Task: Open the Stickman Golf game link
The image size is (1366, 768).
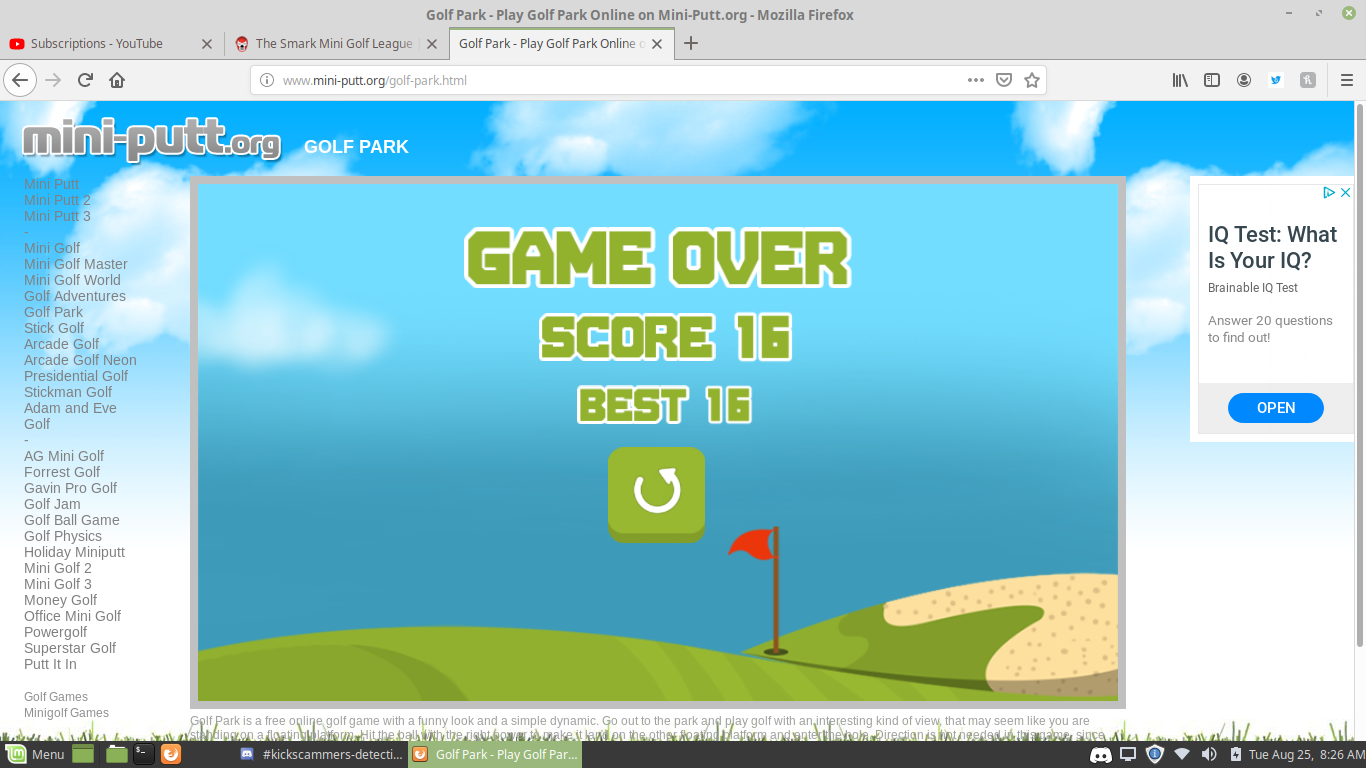Action: coord(68,392)
